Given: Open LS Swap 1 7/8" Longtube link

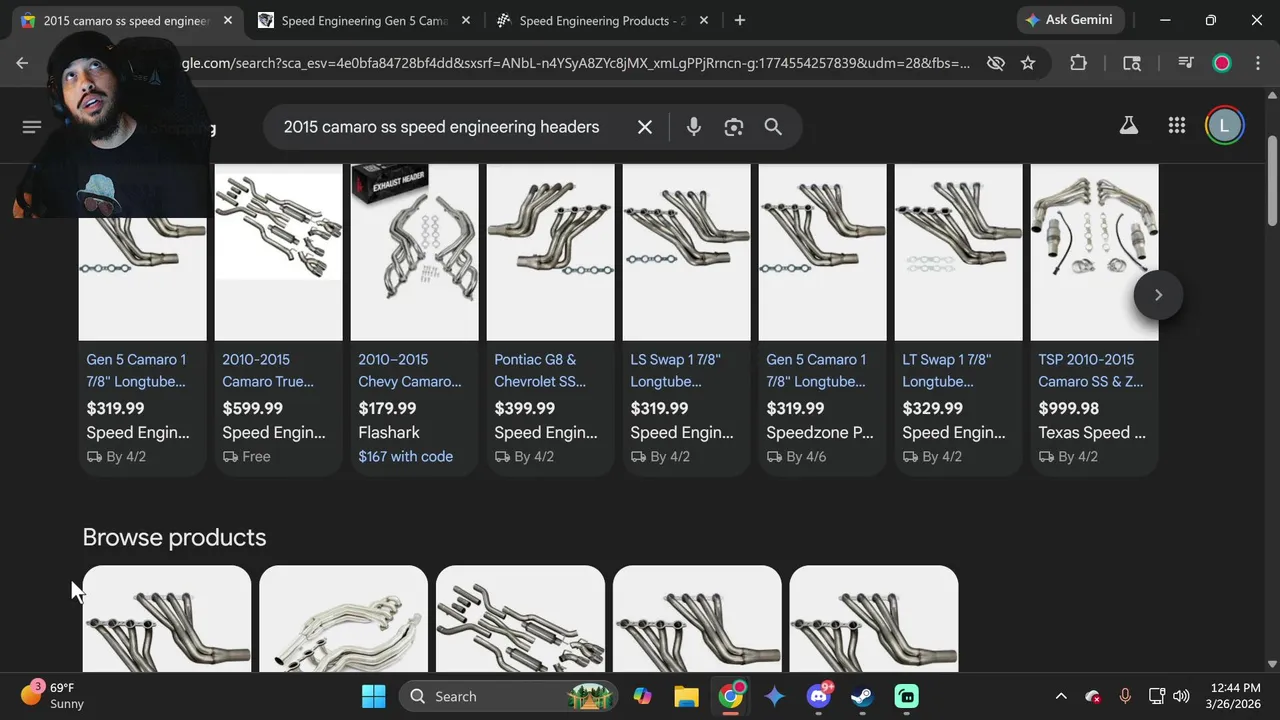Looking at the screenshot, I should point(675,370).
